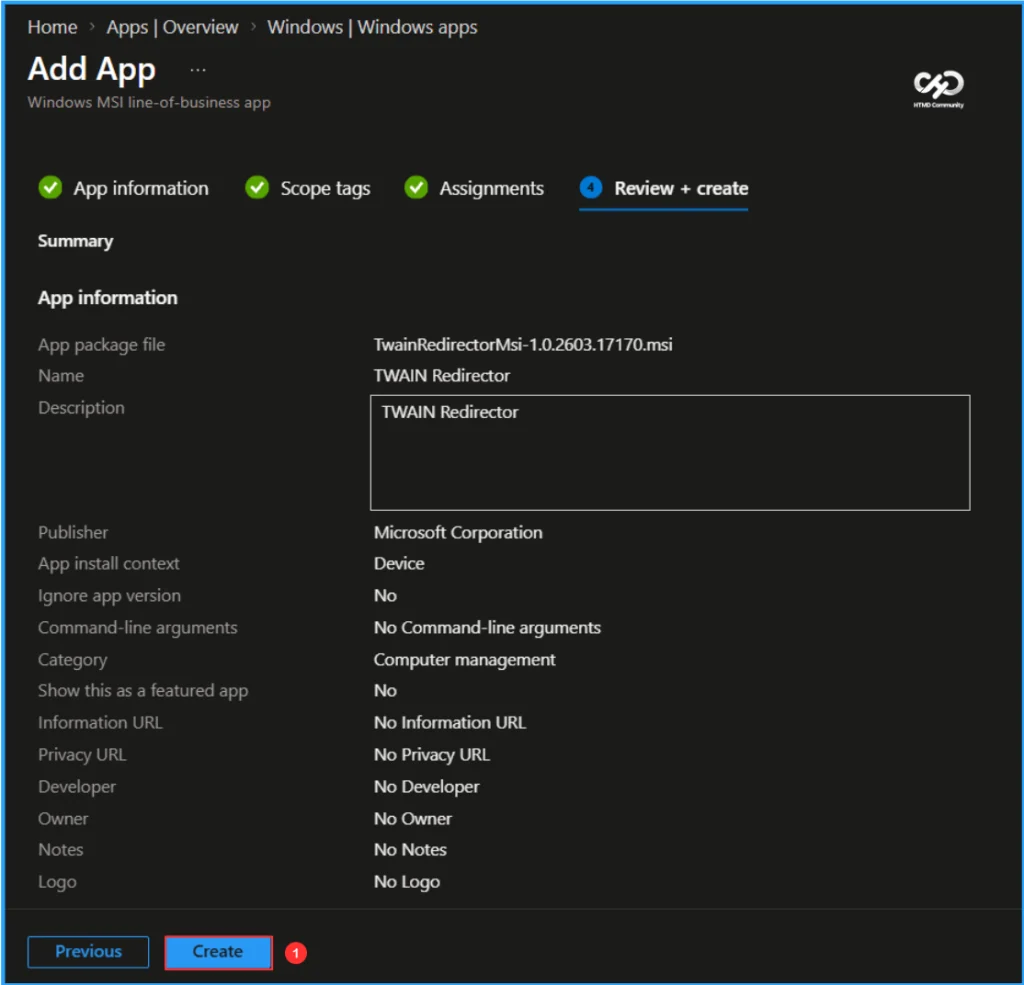Viewport: 1024px width, 985px height.
Task: Go back with the Previous button
Action: pos(88,952)
